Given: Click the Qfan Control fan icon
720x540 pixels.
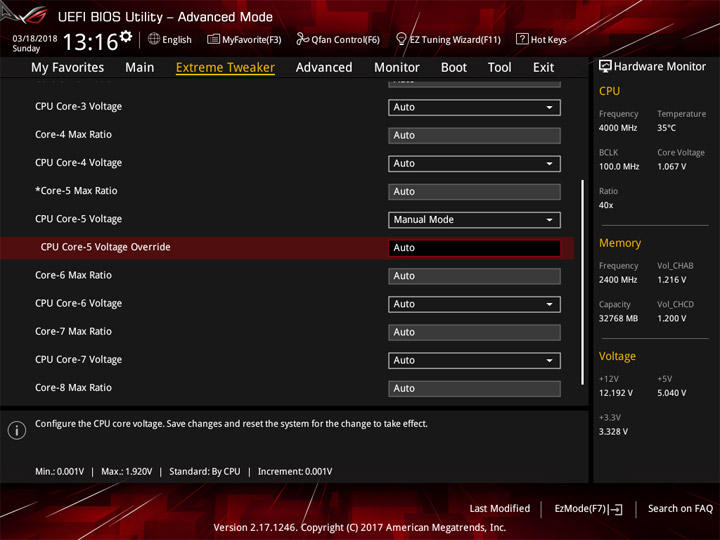Looking at the screenshot, I should click(302, 39).
